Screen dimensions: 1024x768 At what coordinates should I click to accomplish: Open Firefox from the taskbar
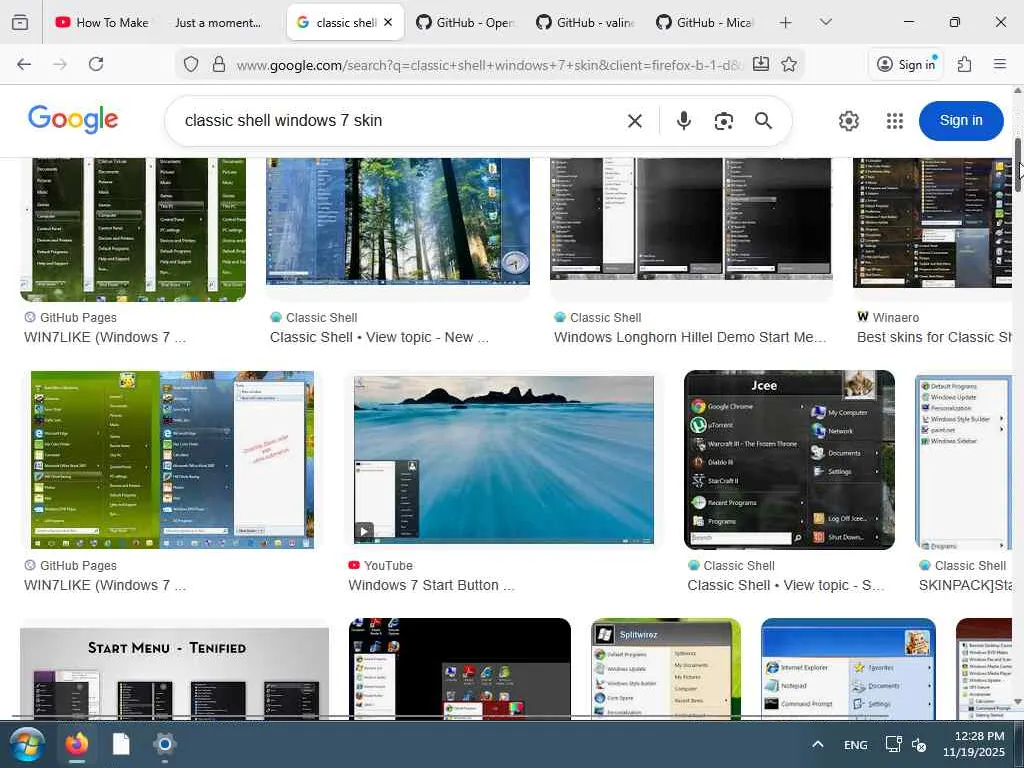pos(76,744)
